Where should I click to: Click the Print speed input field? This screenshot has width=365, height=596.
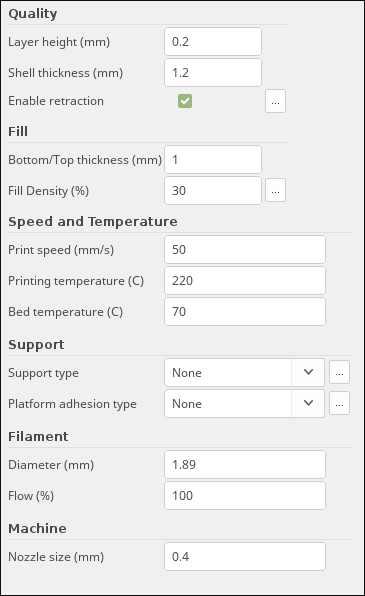click(245, 249)
